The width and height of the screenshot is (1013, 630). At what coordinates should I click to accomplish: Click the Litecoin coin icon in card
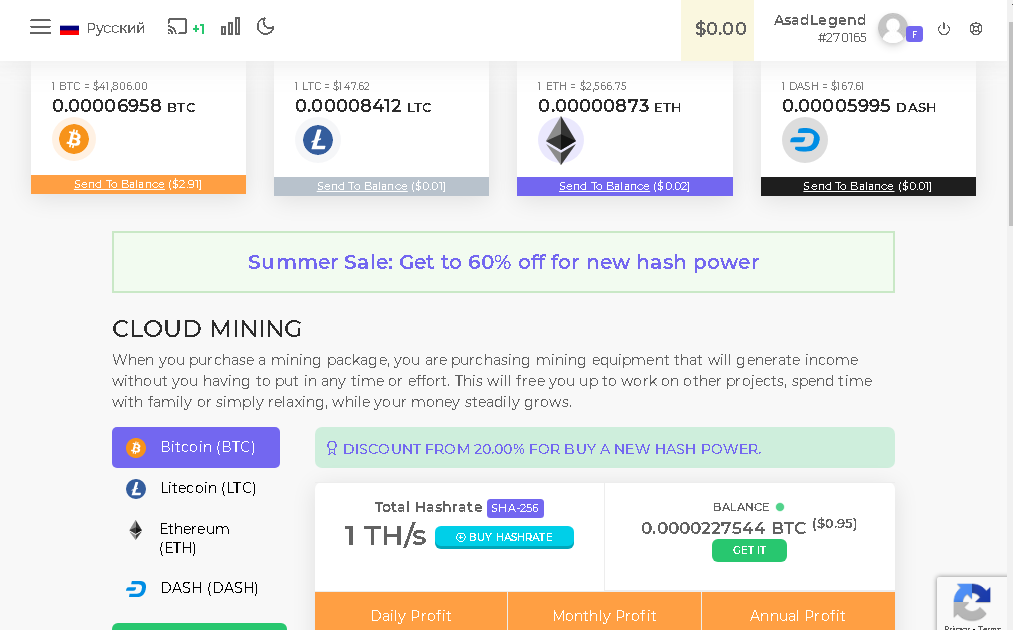click(318, 140)
